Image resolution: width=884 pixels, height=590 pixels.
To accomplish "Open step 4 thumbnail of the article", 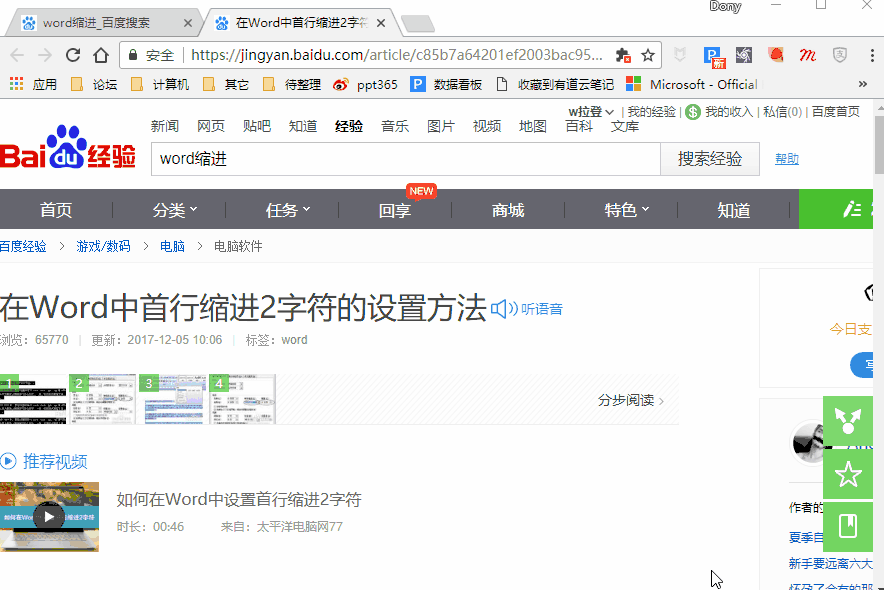I will coord(242,399).
